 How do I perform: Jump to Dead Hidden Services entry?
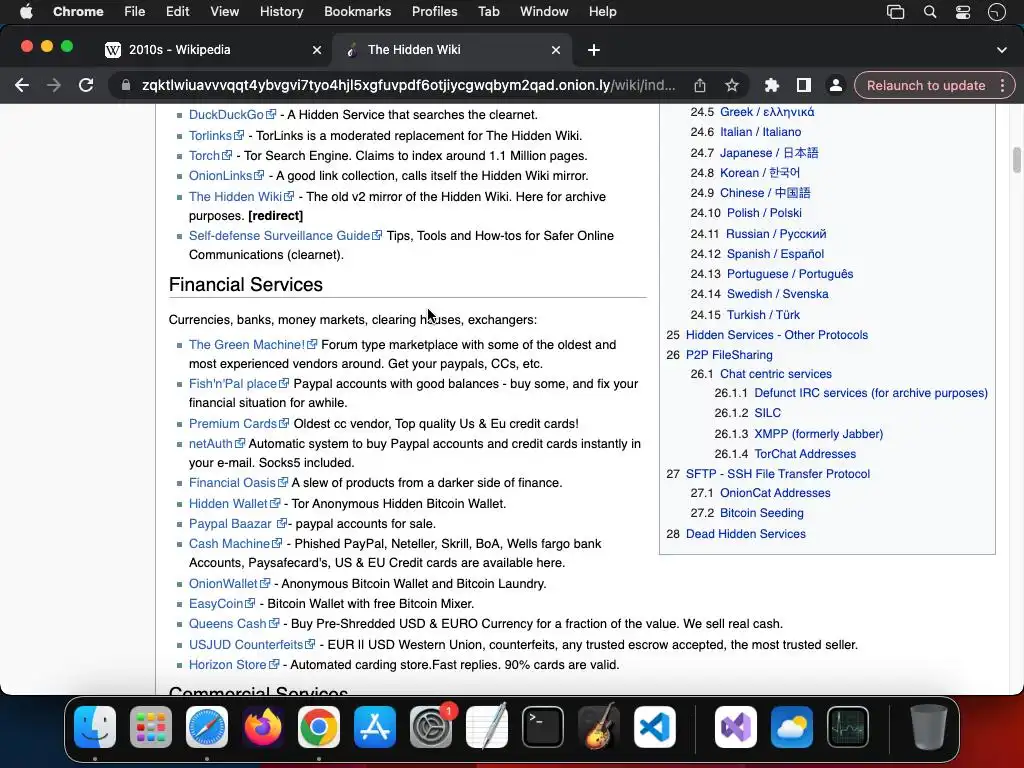(746, 534)
